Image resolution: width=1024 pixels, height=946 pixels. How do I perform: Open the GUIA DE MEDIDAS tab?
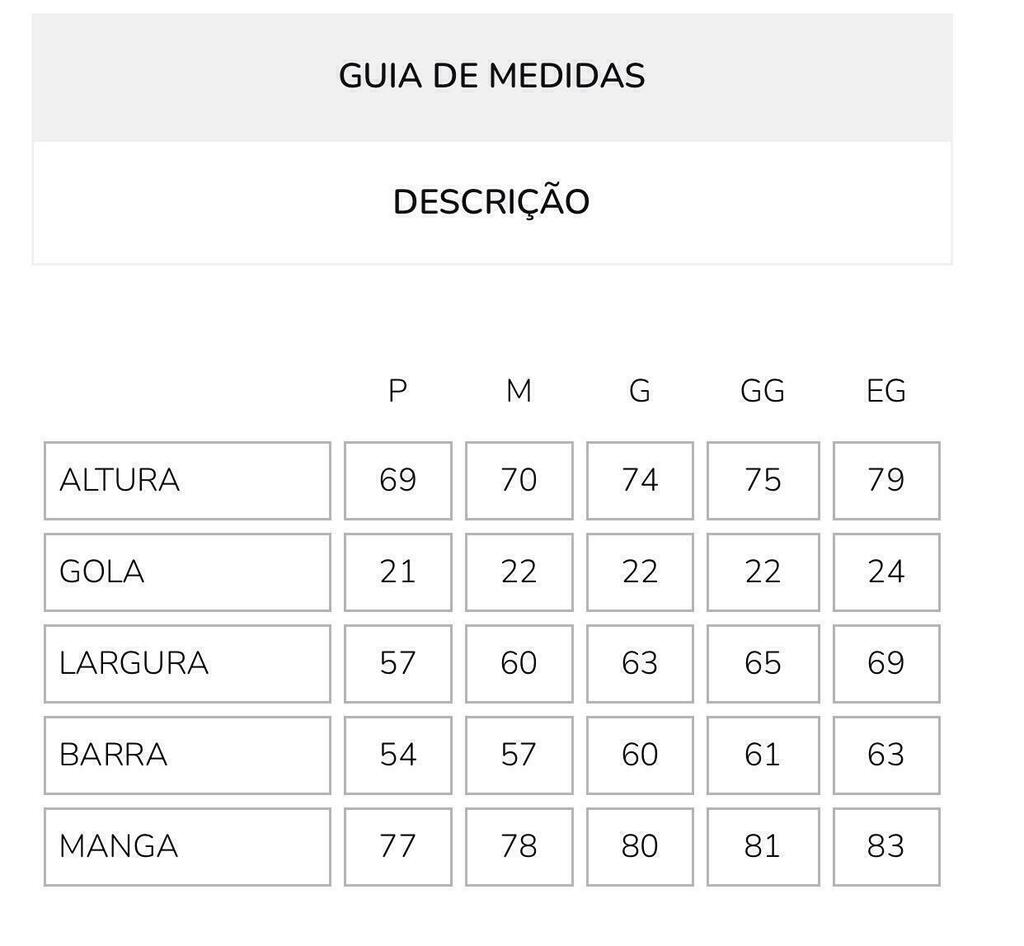point(492,77)
